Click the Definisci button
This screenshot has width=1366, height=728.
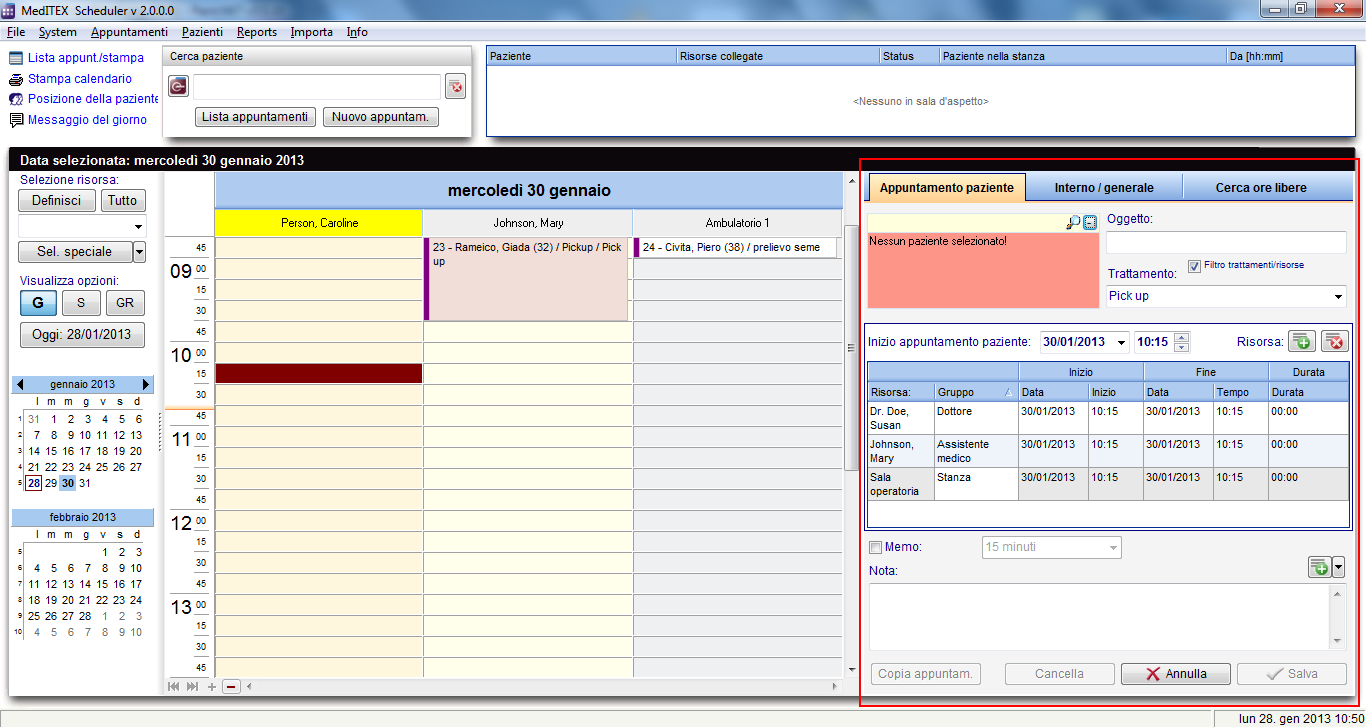tap(57, 200)
